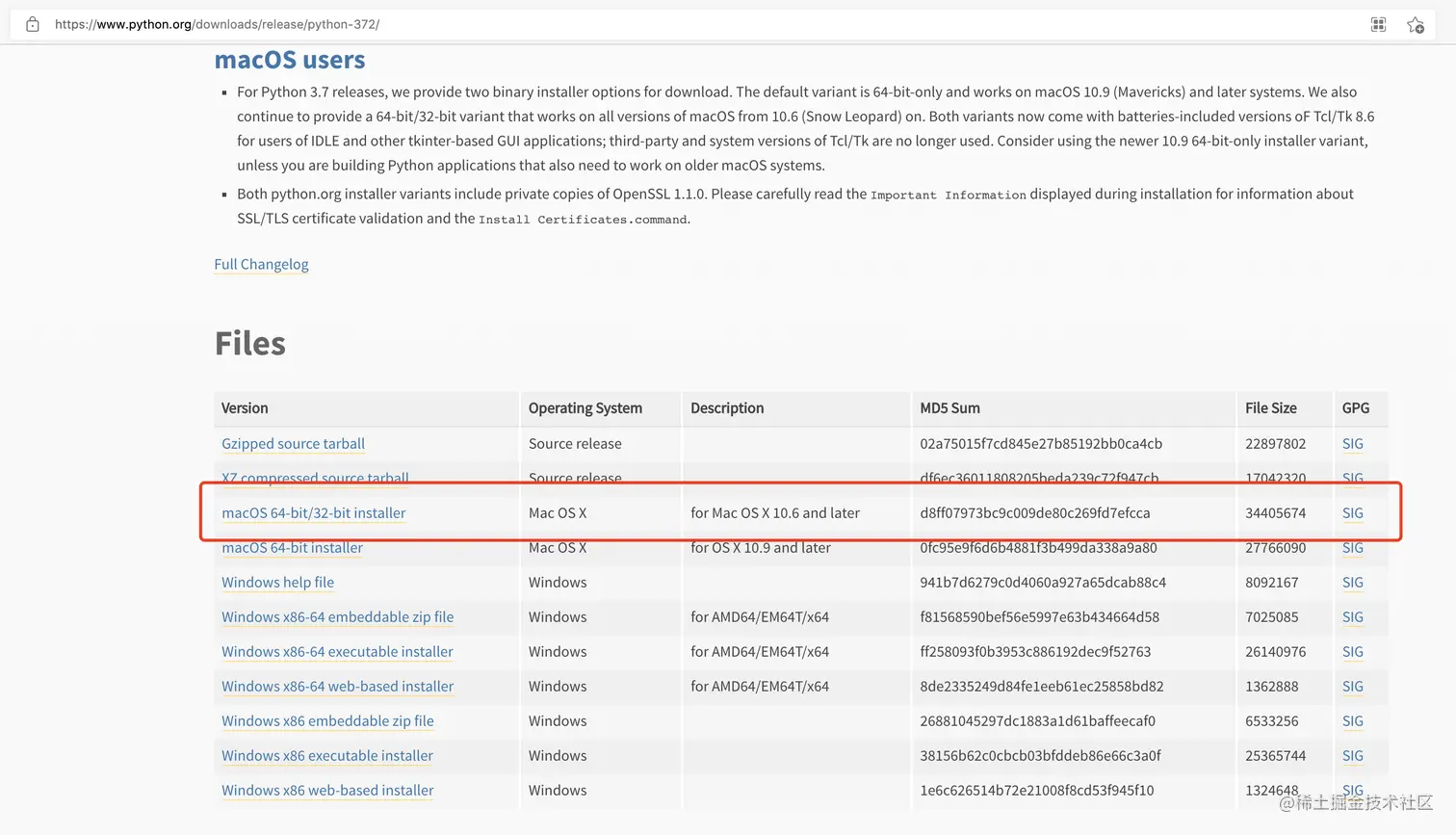The height and width of the screenshot is (835, 1456).
Task: Click MD5 value d8ff07973bc9c009de80c269fd7efcca
Action: coord(1034,513)
